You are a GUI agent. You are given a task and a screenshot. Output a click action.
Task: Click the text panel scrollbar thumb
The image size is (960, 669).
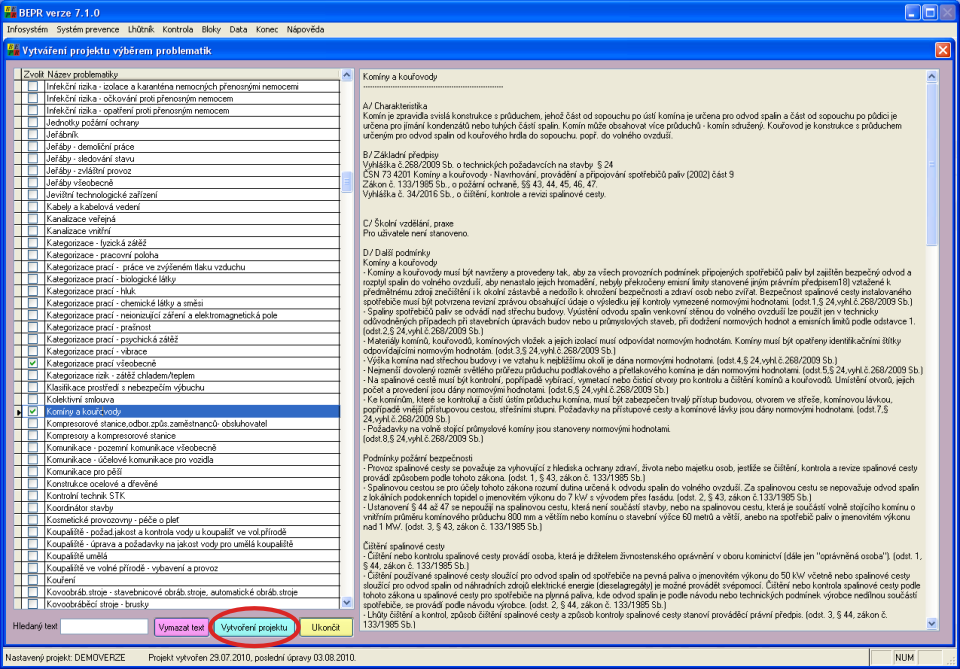[x=932, y=164]
